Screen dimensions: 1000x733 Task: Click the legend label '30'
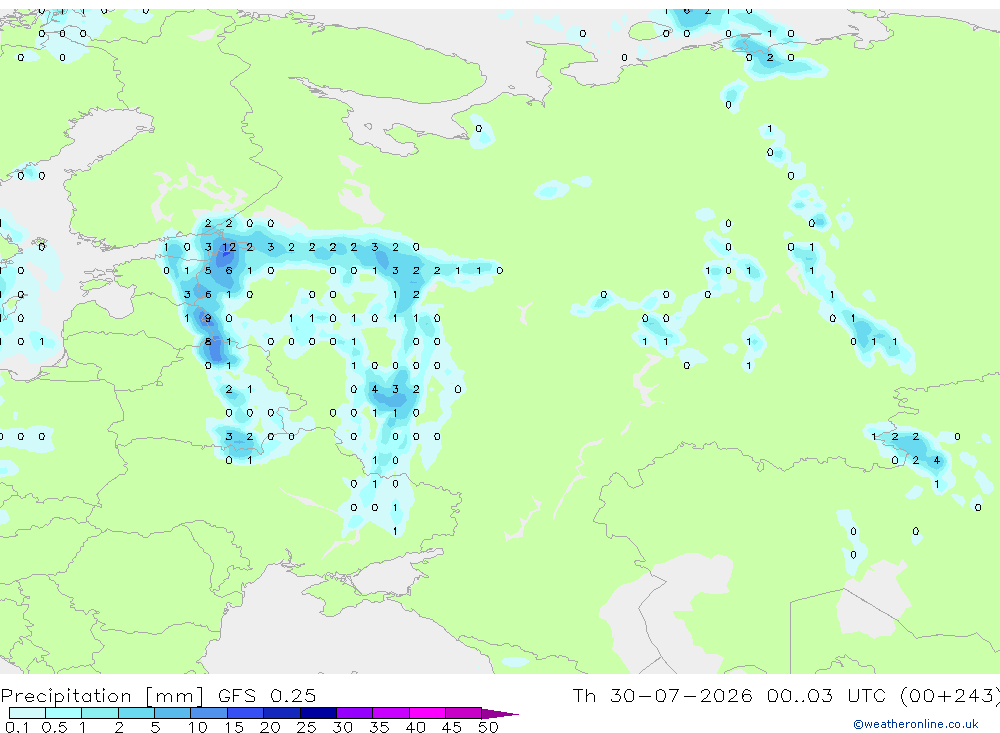pos(342,727)
